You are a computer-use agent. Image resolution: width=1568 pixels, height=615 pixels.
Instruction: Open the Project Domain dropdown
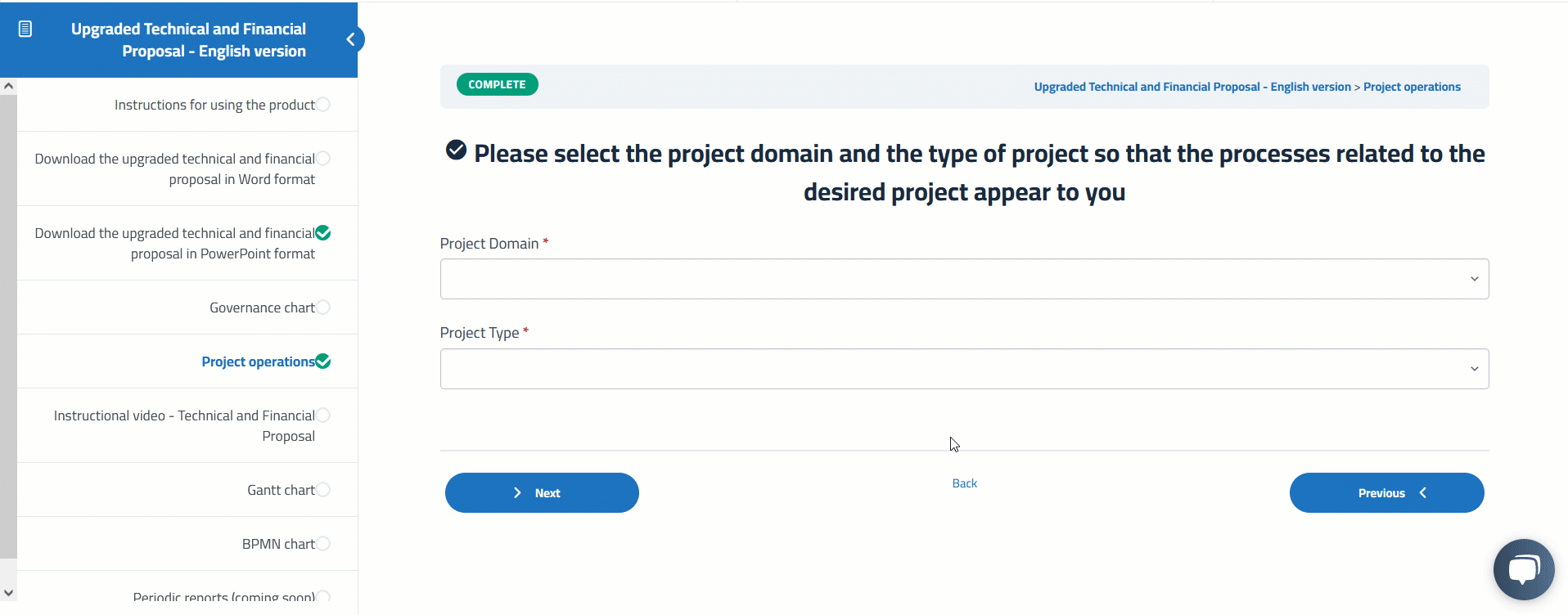[x=964, y=280]
